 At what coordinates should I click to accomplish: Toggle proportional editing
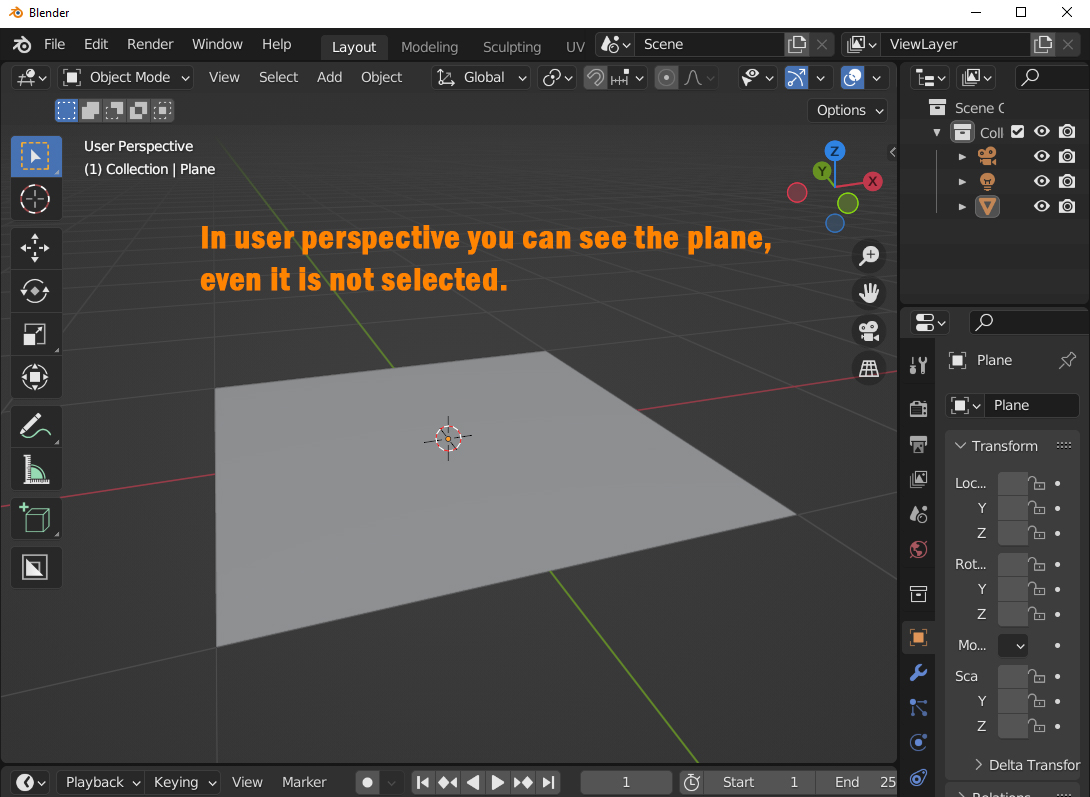pyautogui.click(x=666, y=77)
